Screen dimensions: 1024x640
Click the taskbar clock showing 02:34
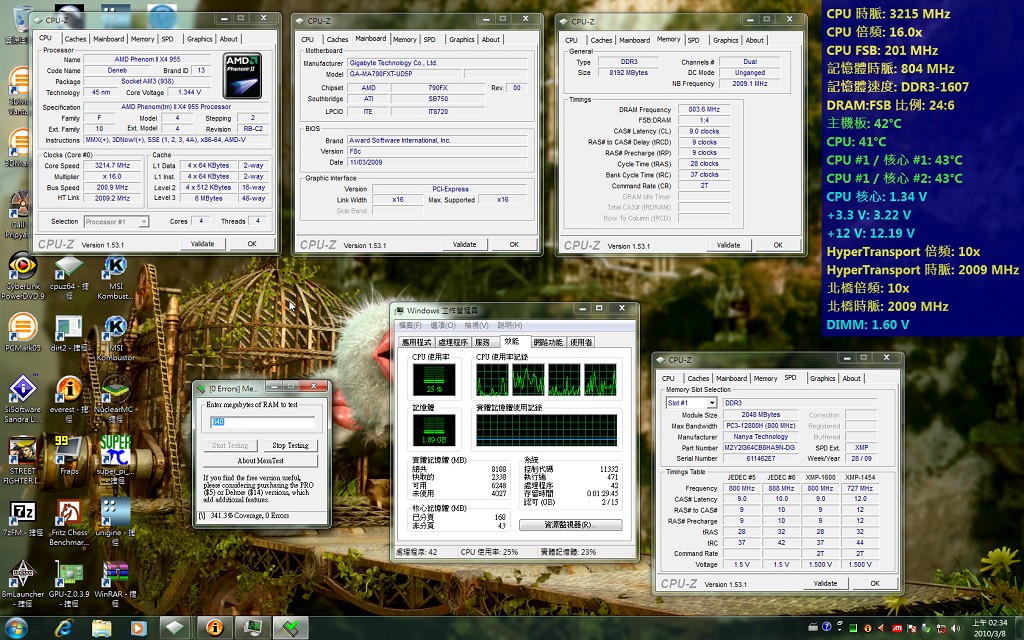click(x=990, y=628)
